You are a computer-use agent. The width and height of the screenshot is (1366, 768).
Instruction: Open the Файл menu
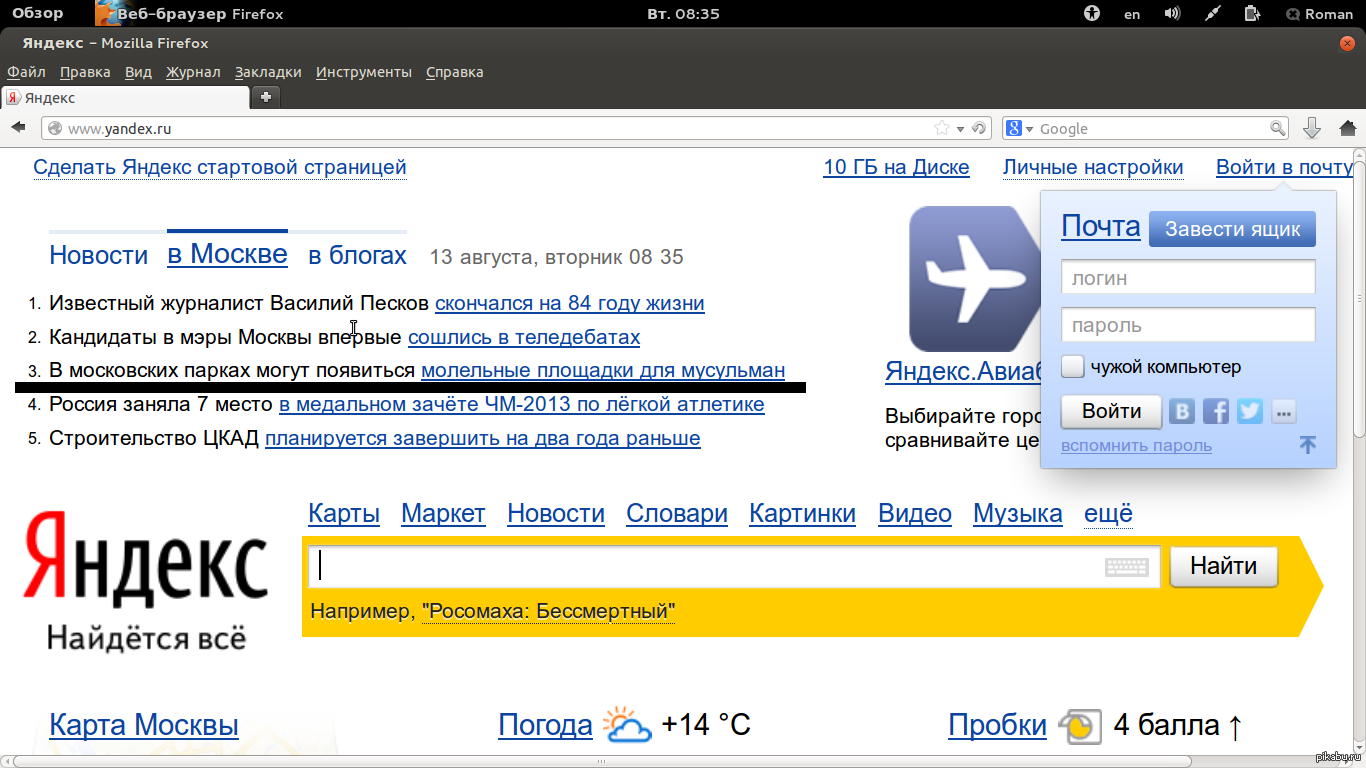tap(26, 72)
